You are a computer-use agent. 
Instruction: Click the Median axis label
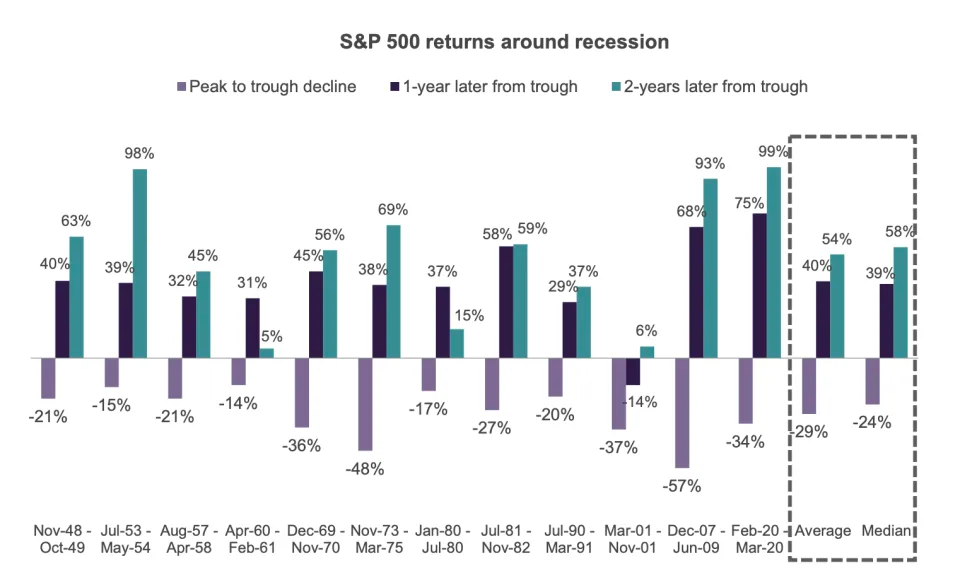[x=886, y=531]
